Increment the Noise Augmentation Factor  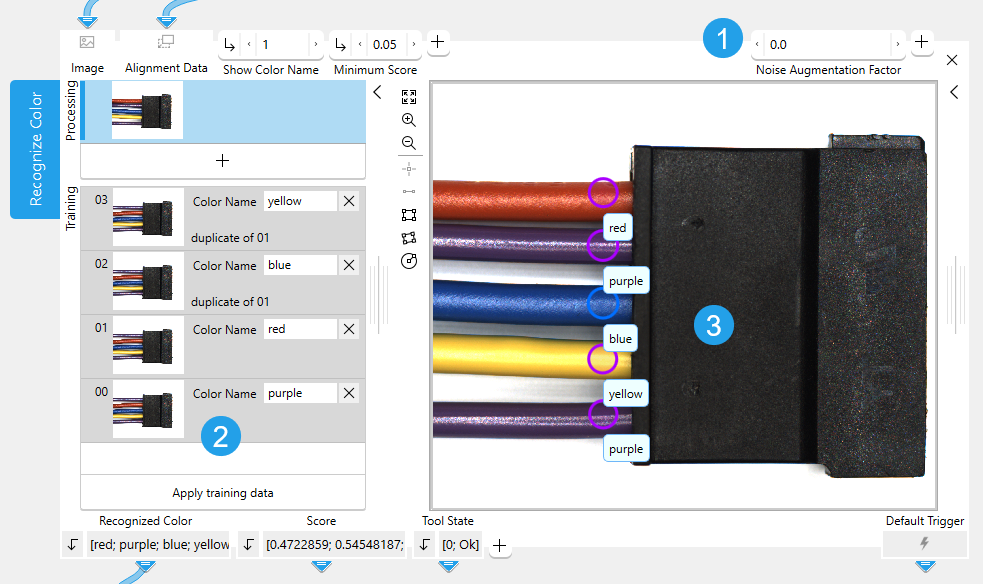[x=898, y=44]
